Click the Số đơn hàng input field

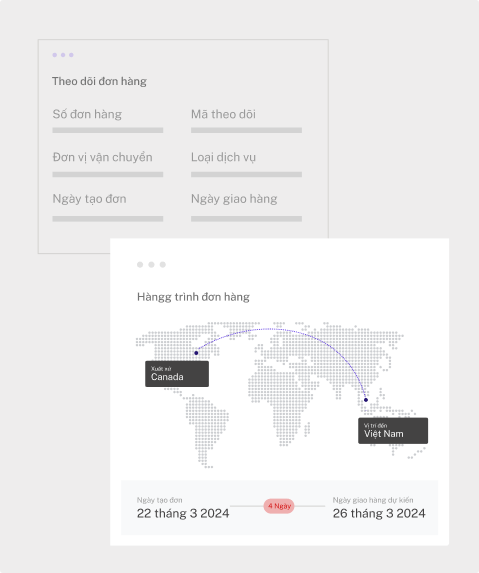point(107,130)
